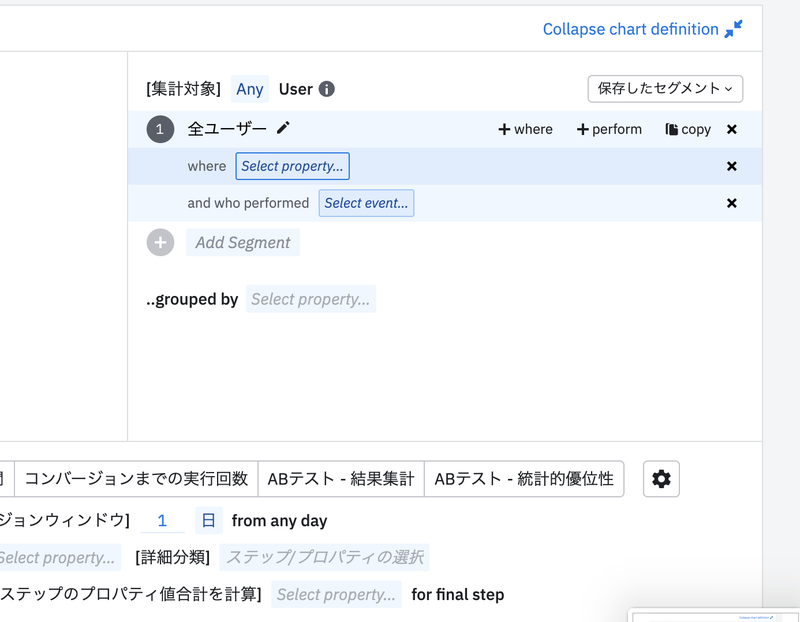This screenshot has height=622, width=800.
Task: Delete the where property filter row
Action: [732, 166]
